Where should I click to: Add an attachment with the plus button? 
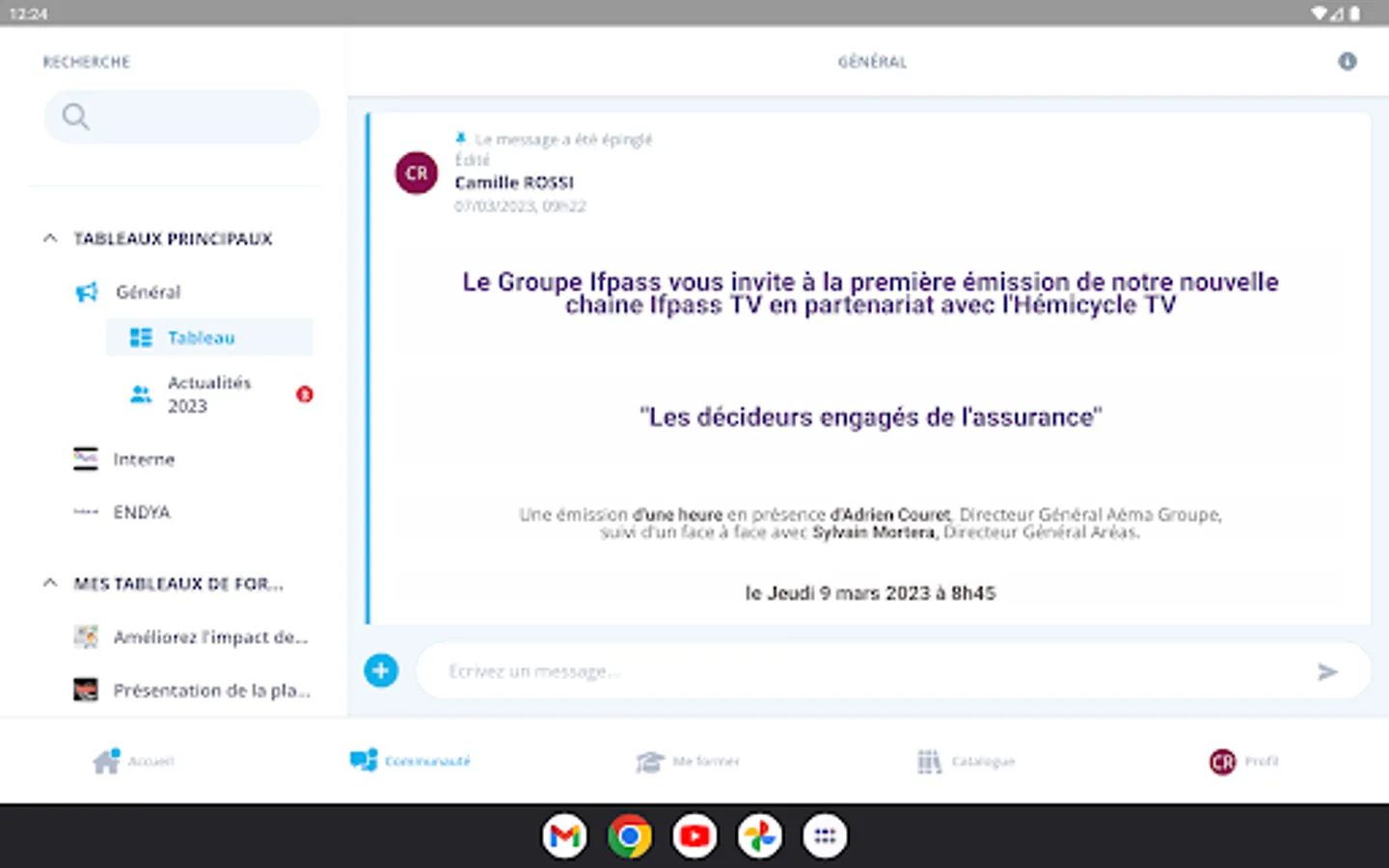tap(381, 670)
